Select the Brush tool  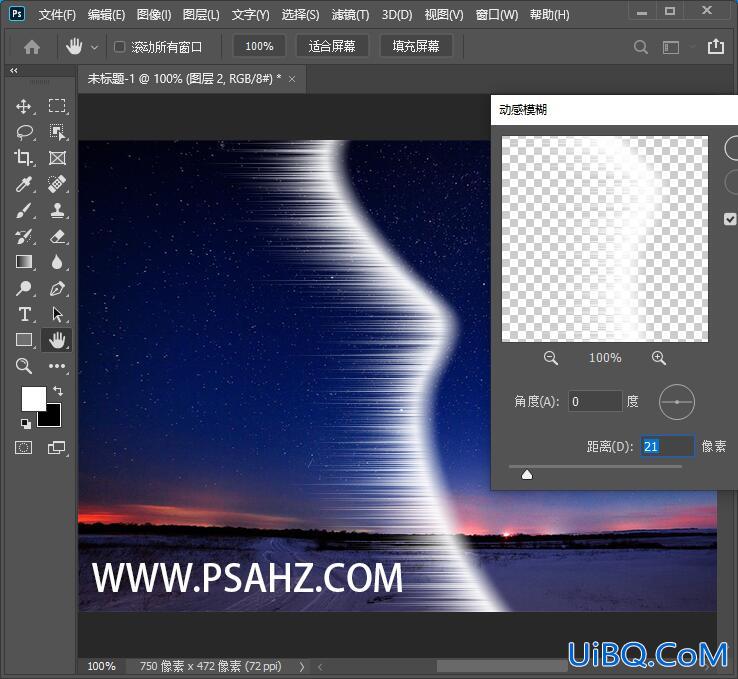(x=24, y=210)
